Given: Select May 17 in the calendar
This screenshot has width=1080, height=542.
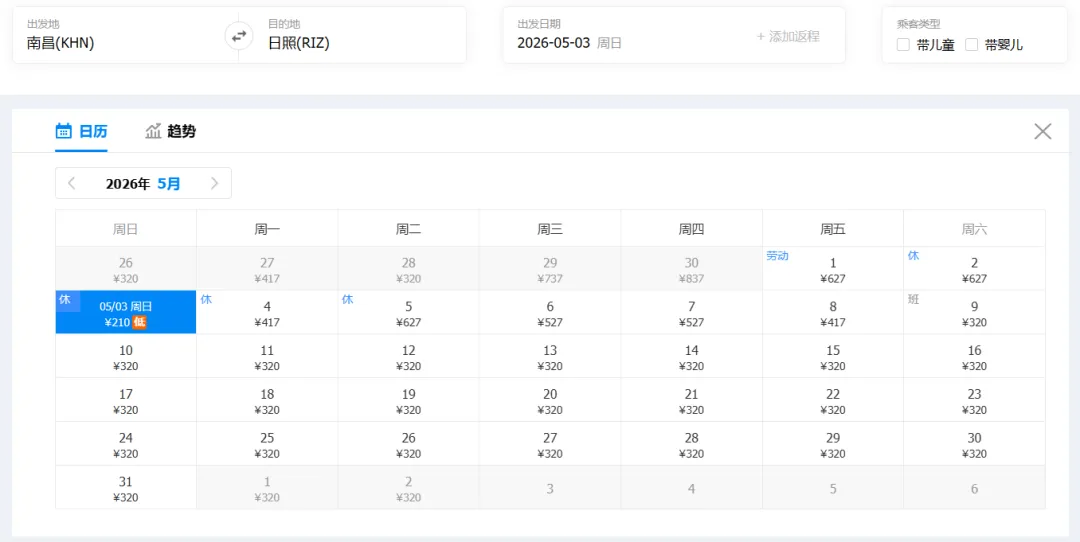Looking at the screenshot, I should coord(126,399).
